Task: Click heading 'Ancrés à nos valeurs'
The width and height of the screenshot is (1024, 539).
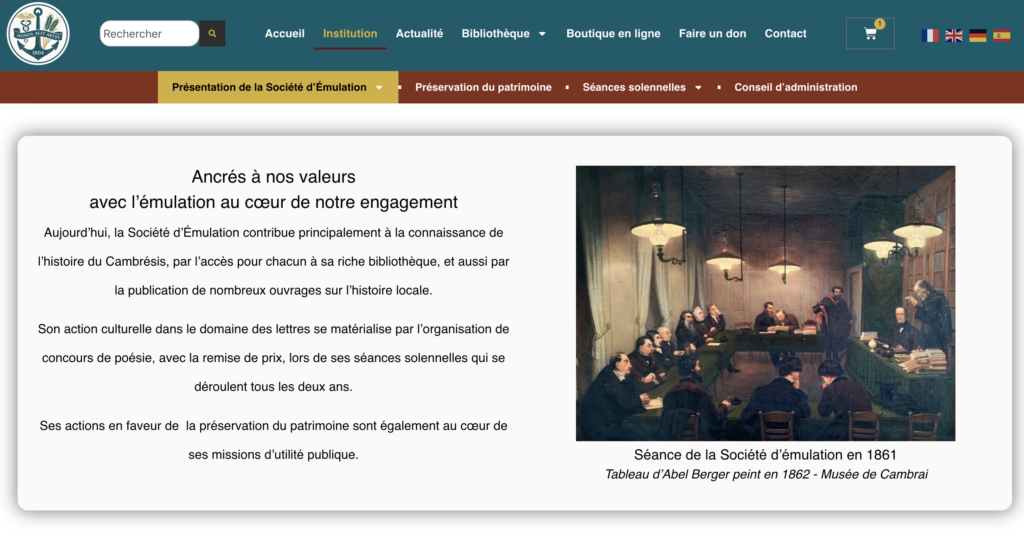Action: tap(274, 177)
